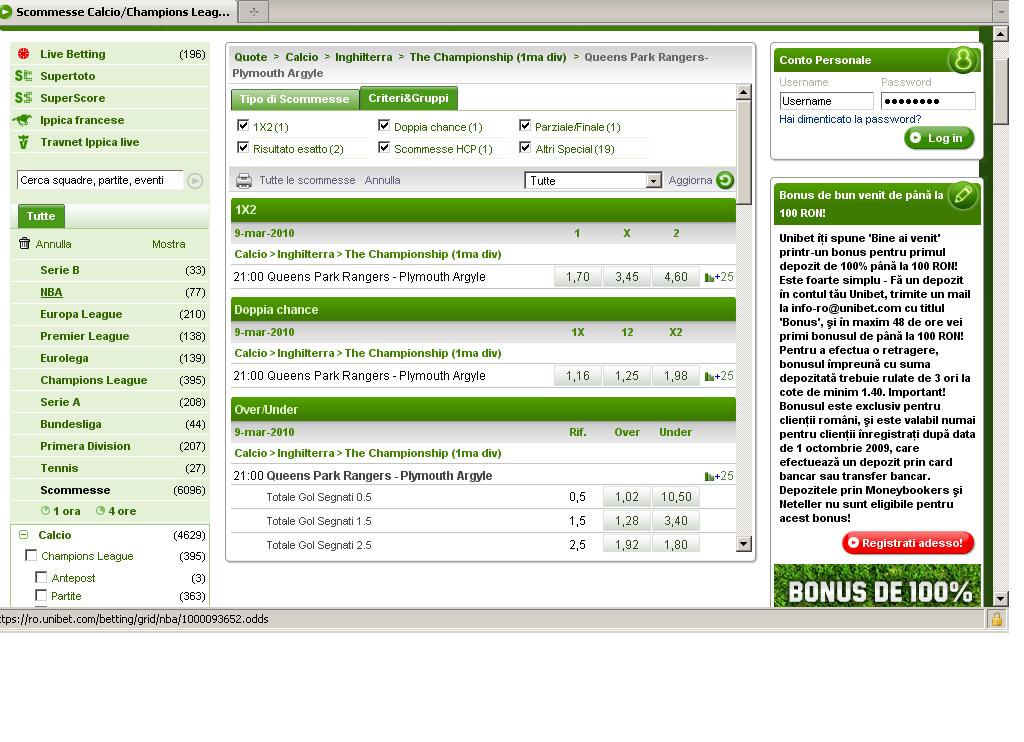Image resolution: width=1024 pixels, height=742 pixels.
Task: Click the trash icon beside sidebar Annulla
Action: pos(25,244)
